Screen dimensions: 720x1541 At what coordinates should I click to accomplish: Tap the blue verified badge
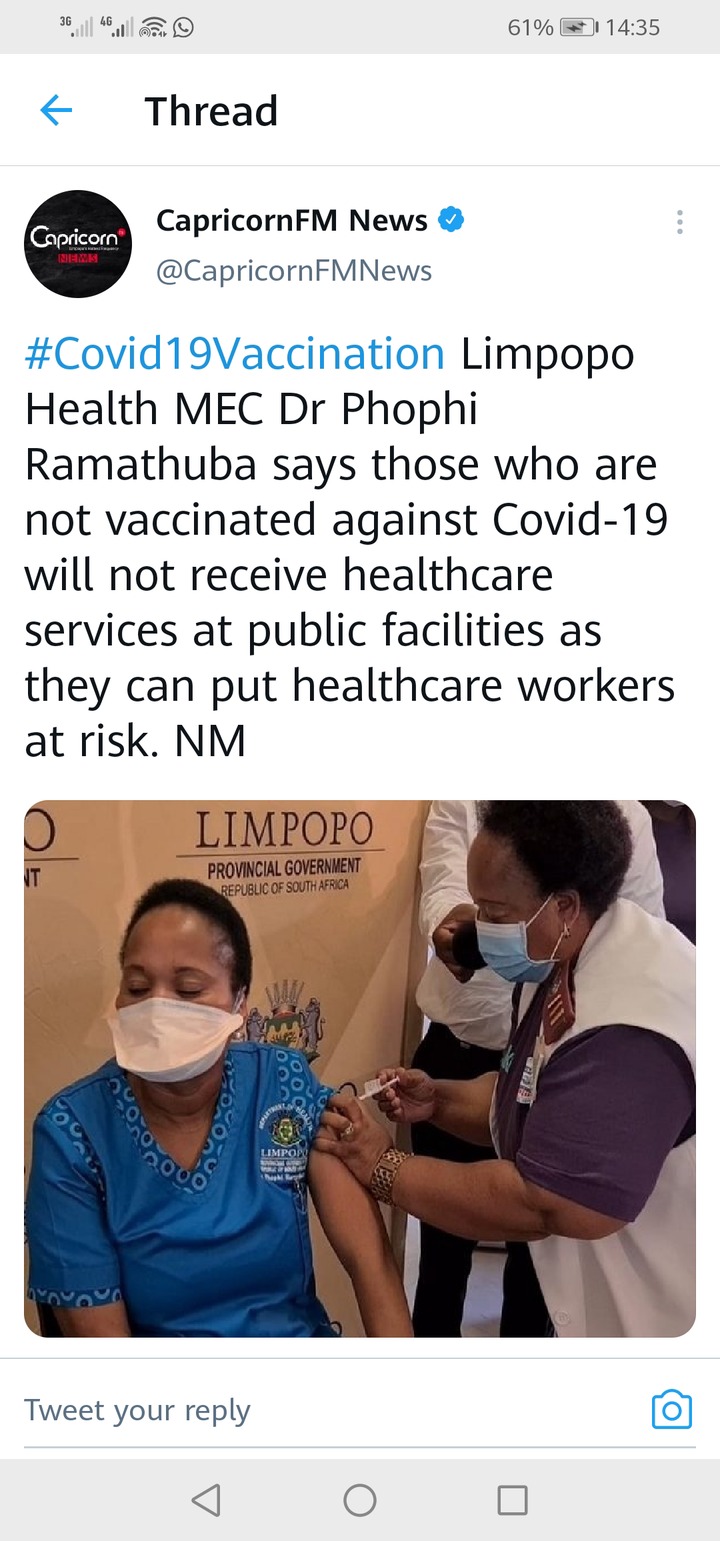[452, 220]
